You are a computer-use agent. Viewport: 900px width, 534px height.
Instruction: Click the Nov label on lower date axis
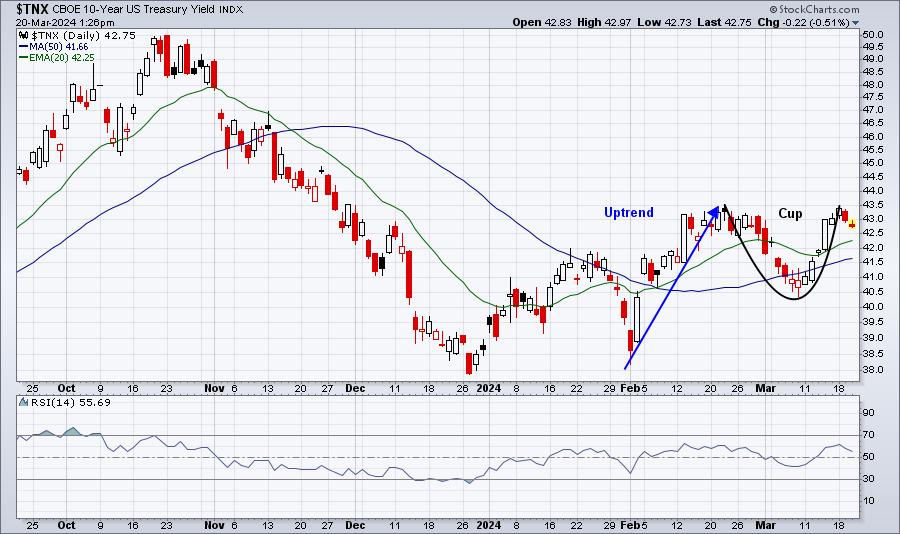click(x=214, y=525)
